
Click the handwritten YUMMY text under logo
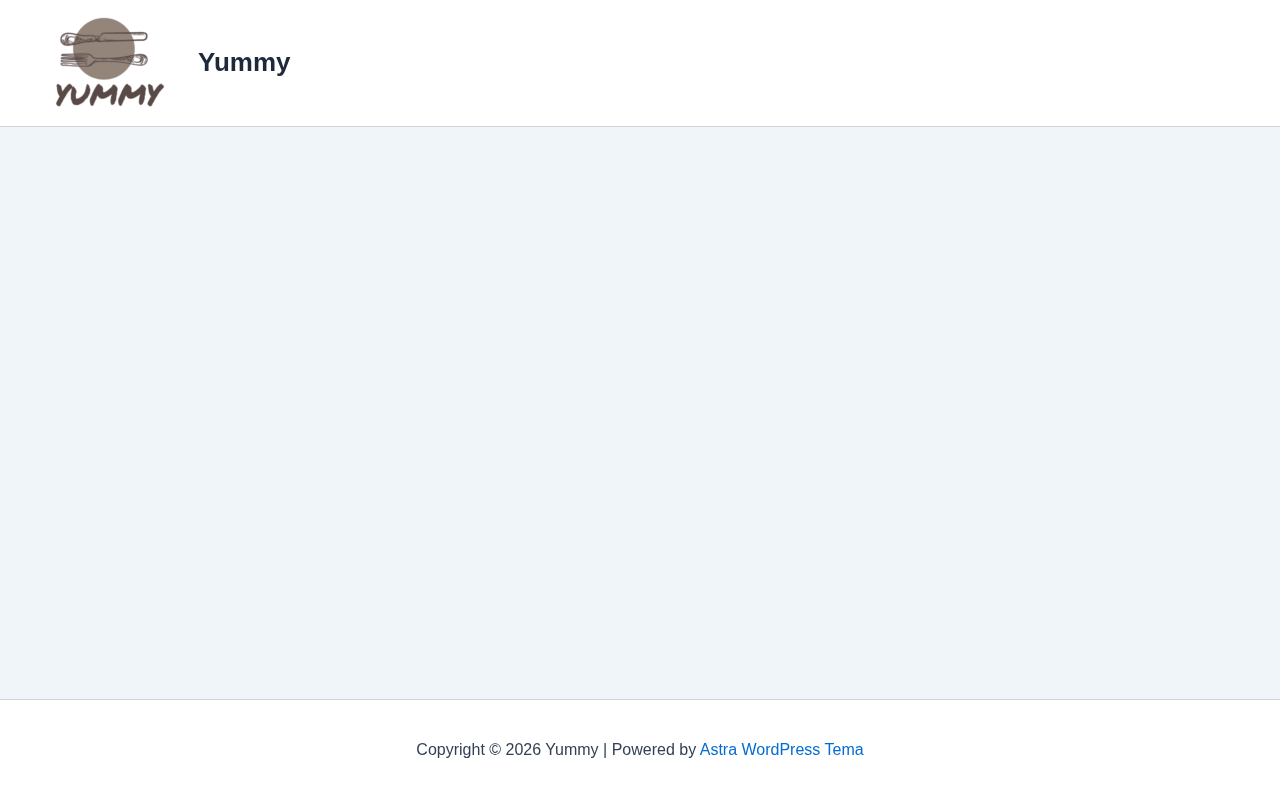click(x=110, y=94)
